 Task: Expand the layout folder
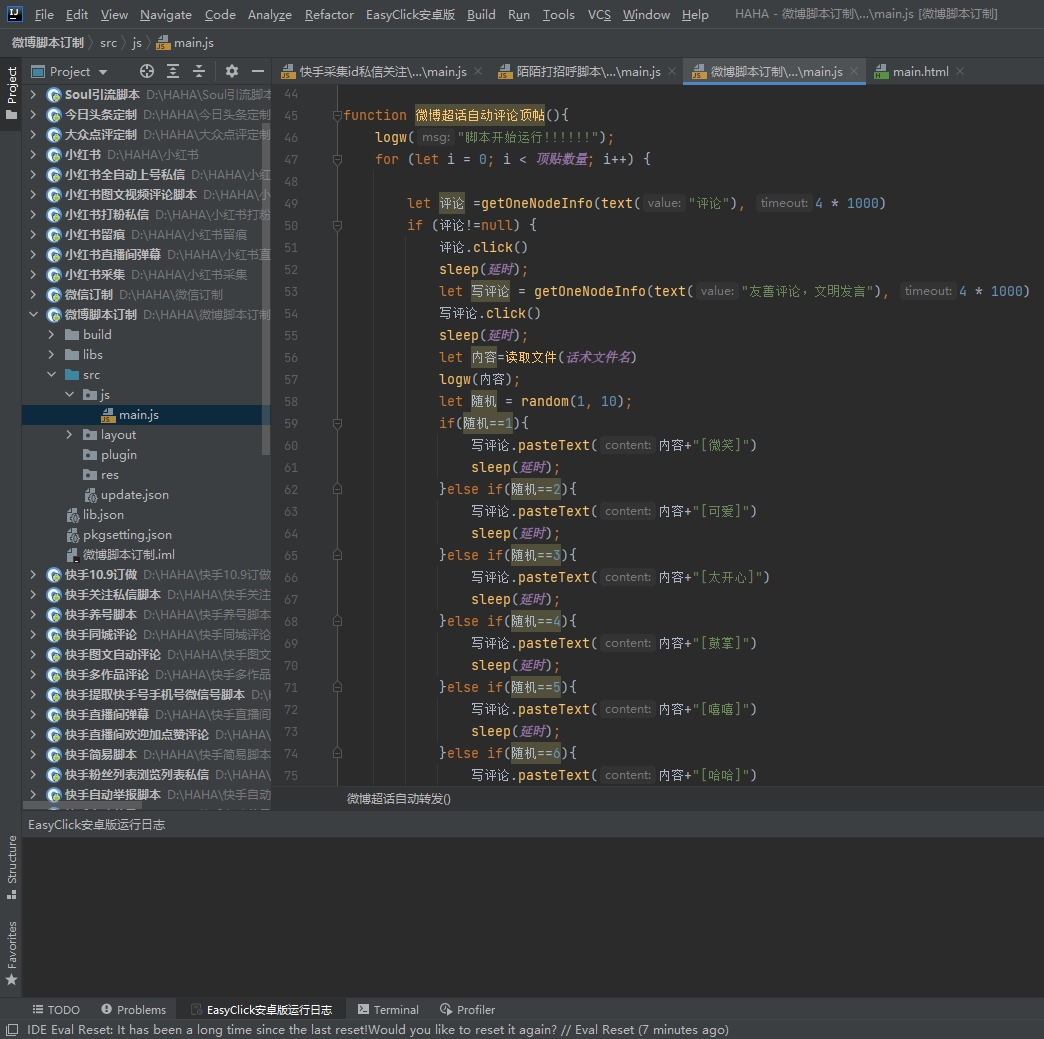(69, 434)
